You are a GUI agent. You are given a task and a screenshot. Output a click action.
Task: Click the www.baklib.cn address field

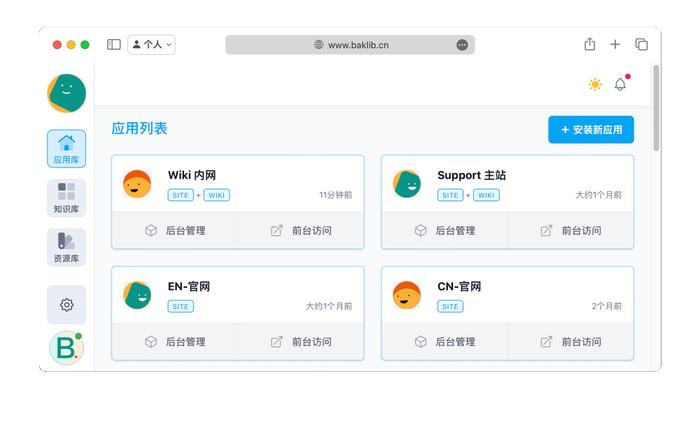click(350, 45)
